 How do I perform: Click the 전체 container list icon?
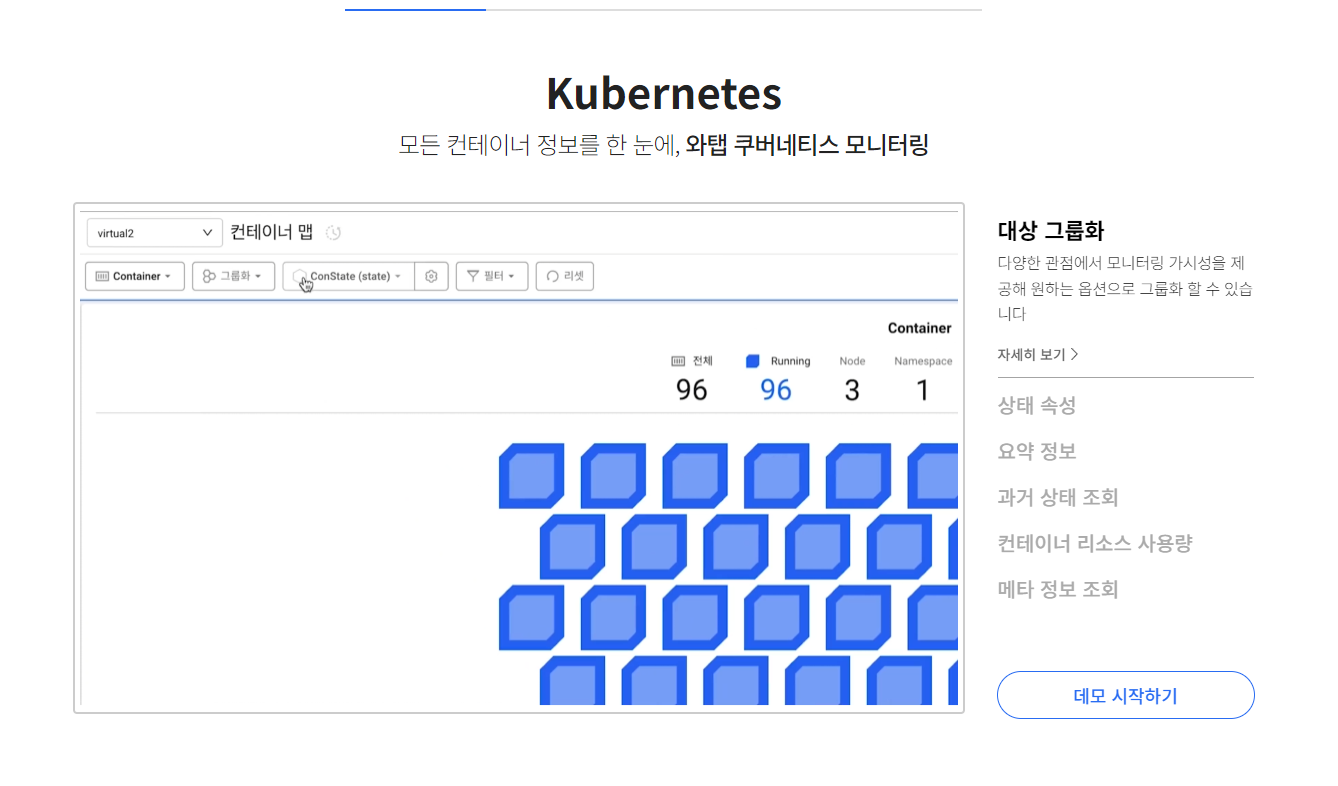tap(678, 361)
